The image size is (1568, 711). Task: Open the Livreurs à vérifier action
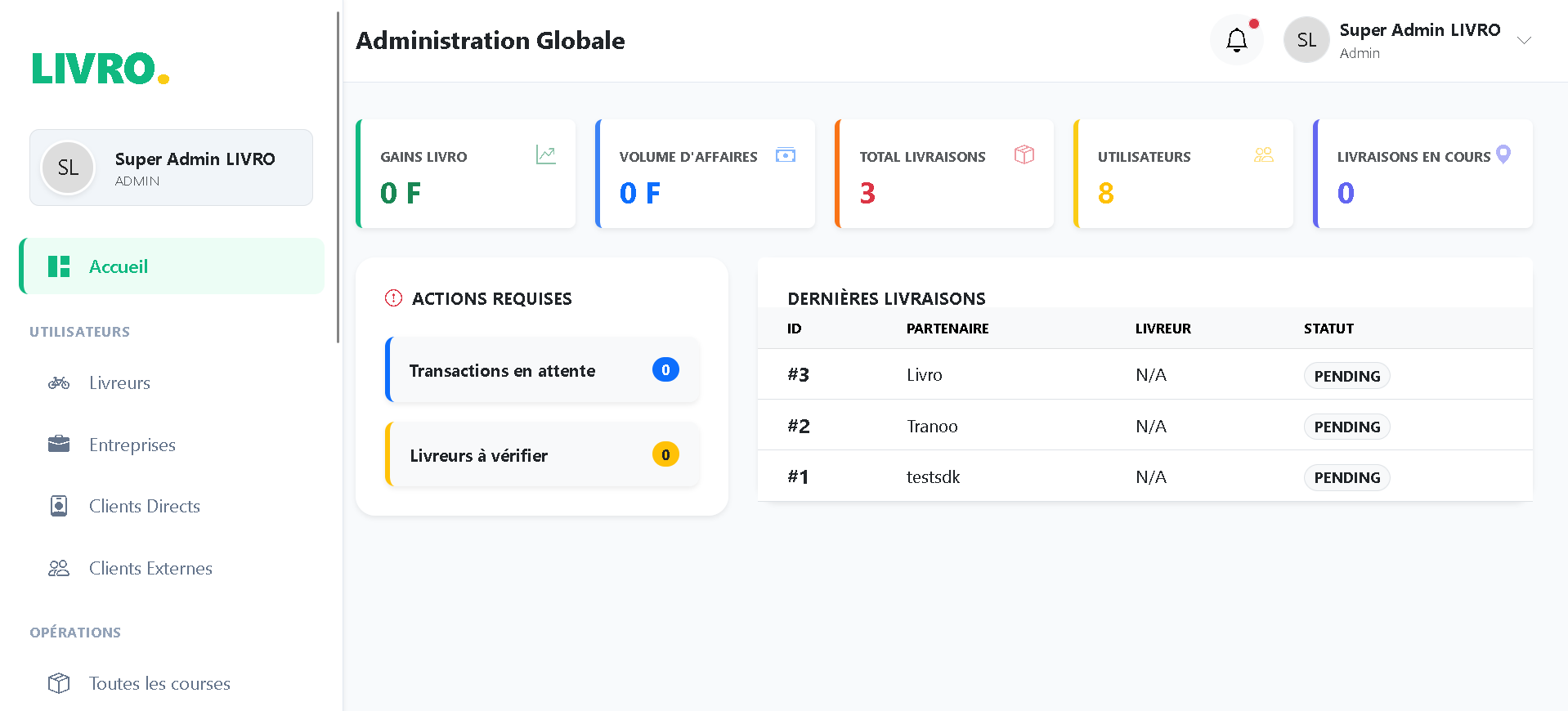(542, 455)
